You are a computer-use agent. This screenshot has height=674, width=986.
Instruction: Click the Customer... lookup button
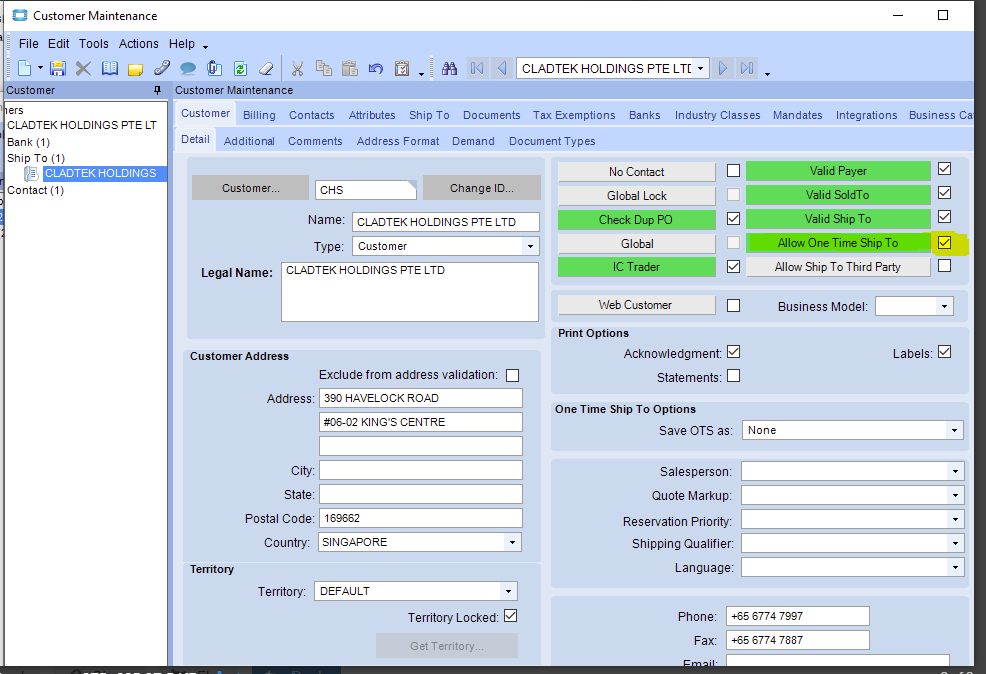pyautogui.click(x=250, y=188)
